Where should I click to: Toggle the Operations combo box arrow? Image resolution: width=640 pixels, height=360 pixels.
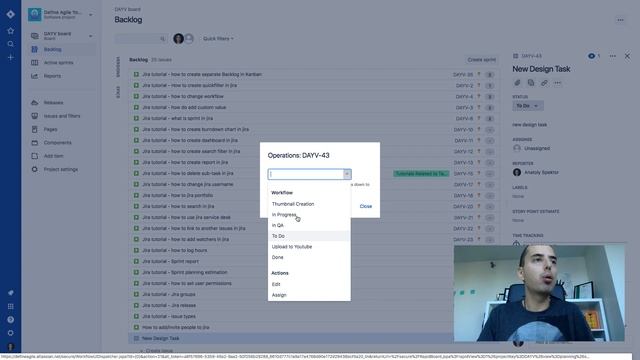pos(347,174)
